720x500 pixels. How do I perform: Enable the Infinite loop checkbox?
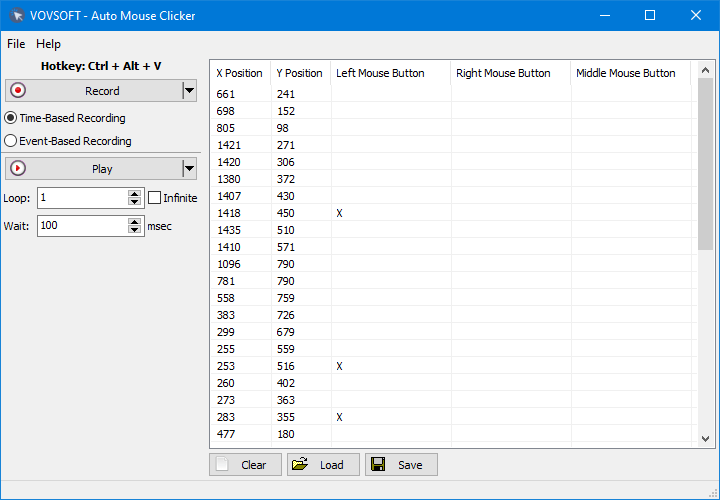coord(155,198)
